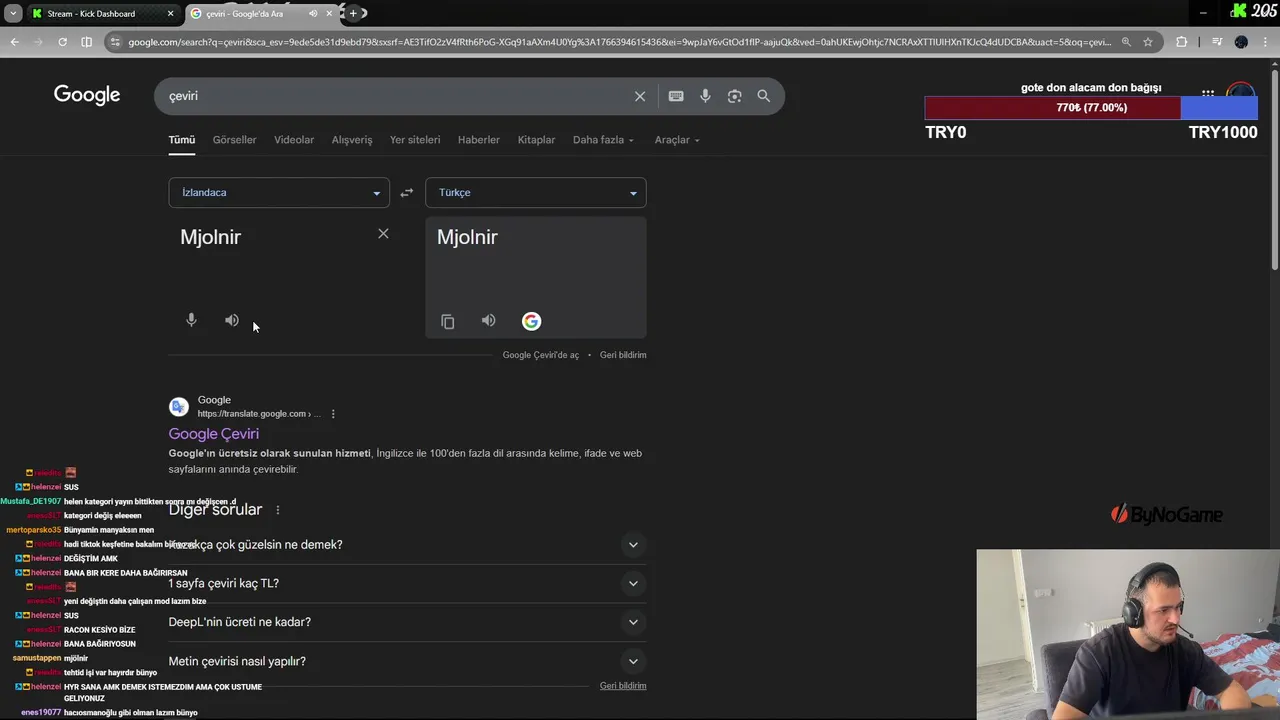Swap the translation languages
This screenshot has width=1280, height=720.
click(406, 193)
